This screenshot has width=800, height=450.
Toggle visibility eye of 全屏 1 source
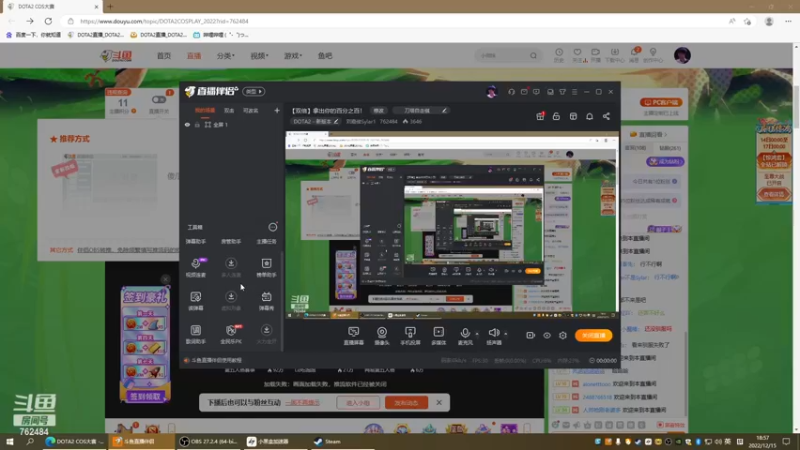(187, 124)
